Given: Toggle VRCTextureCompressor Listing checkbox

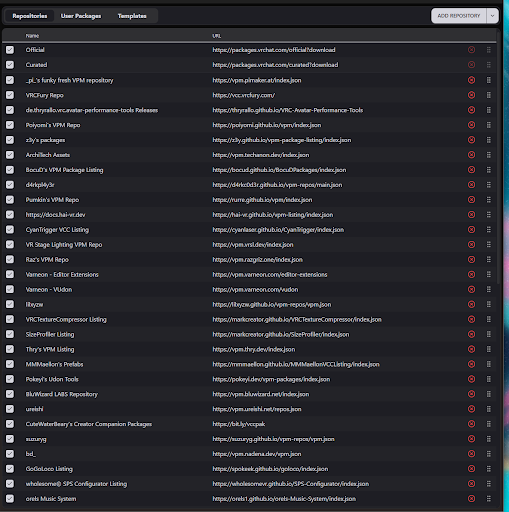Looking at the screenshot, I should point(10,319).
